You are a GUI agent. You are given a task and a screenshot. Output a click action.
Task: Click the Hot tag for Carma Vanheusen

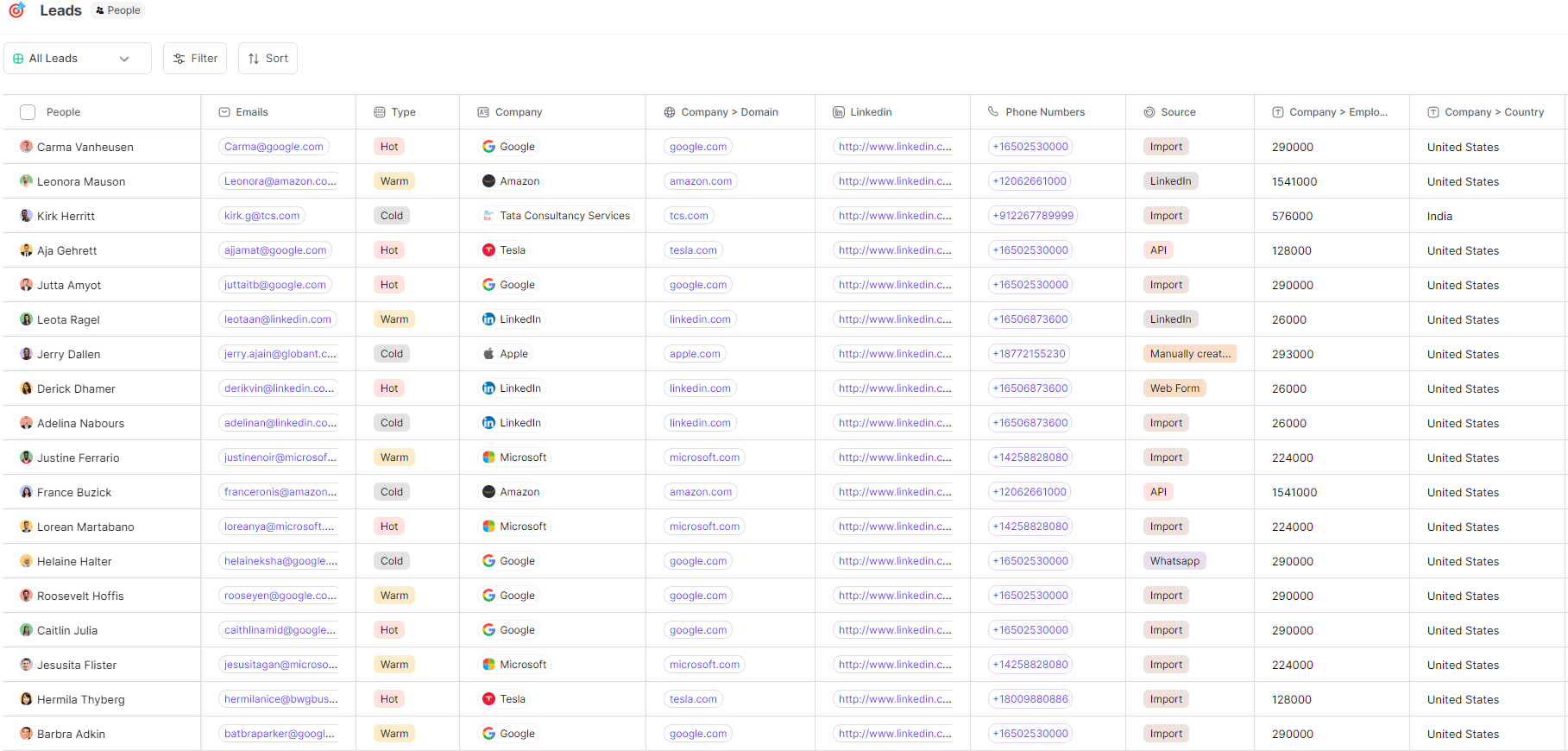(389, 147)
